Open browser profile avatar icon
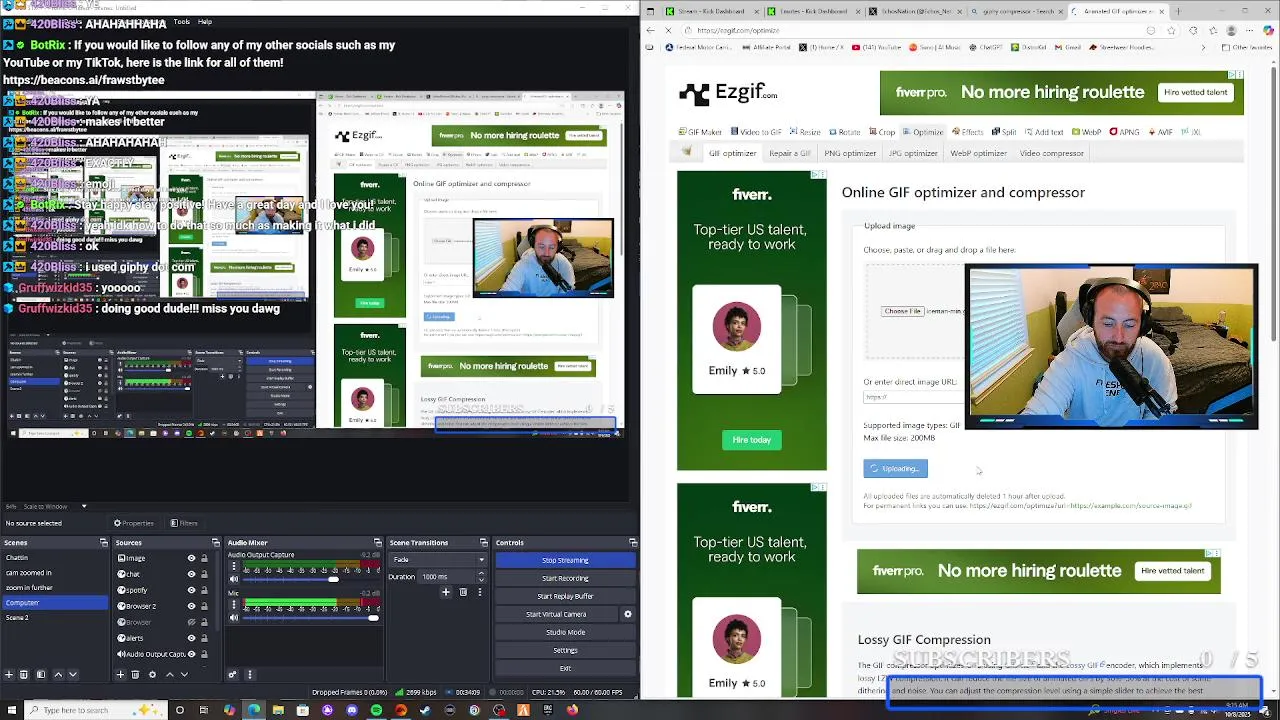This screenshot has height=720, width=1280. click(x=1231, y=30)
